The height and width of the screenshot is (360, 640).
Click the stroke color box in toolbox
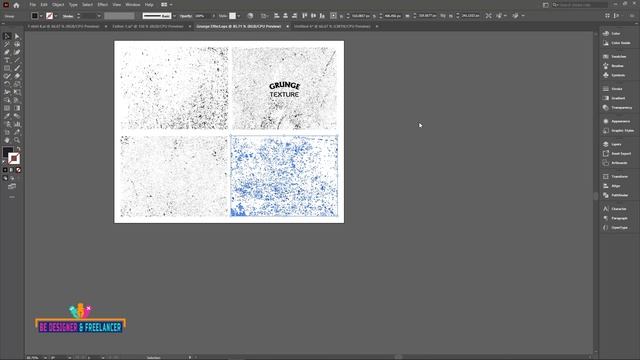pyautogui.click(x=14, y=158)
